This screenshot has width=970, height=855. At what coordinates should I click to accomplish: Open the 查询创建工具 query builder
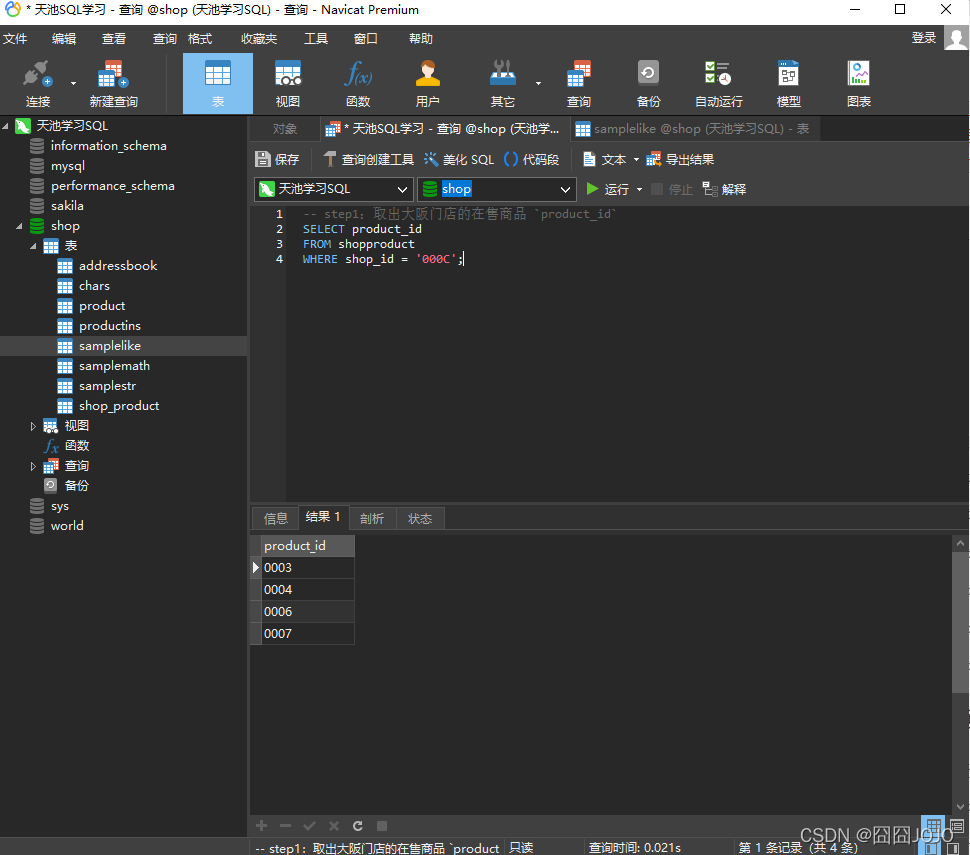(369, 160)
